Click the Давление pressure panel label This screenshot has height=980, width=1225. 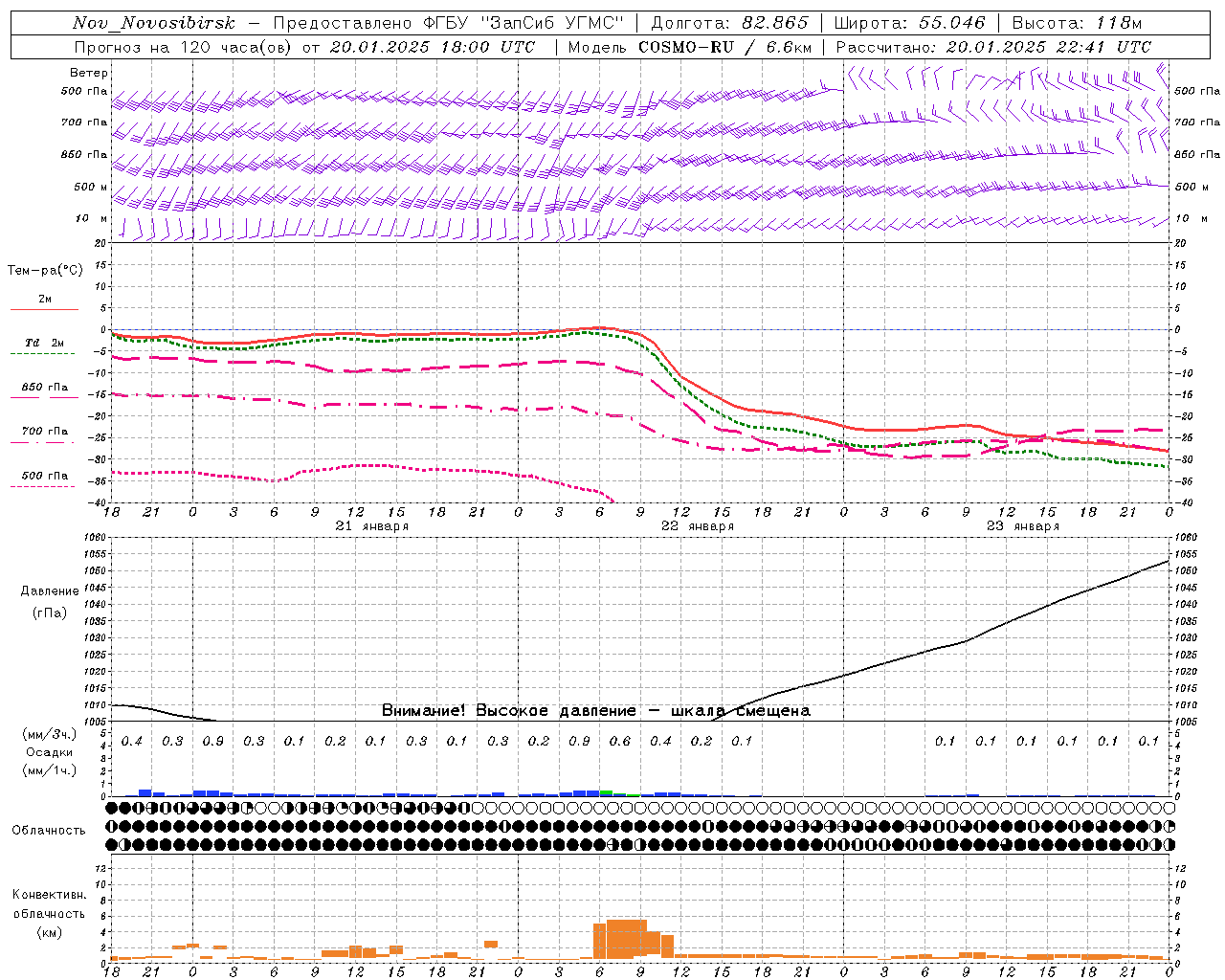pos(50,591)
